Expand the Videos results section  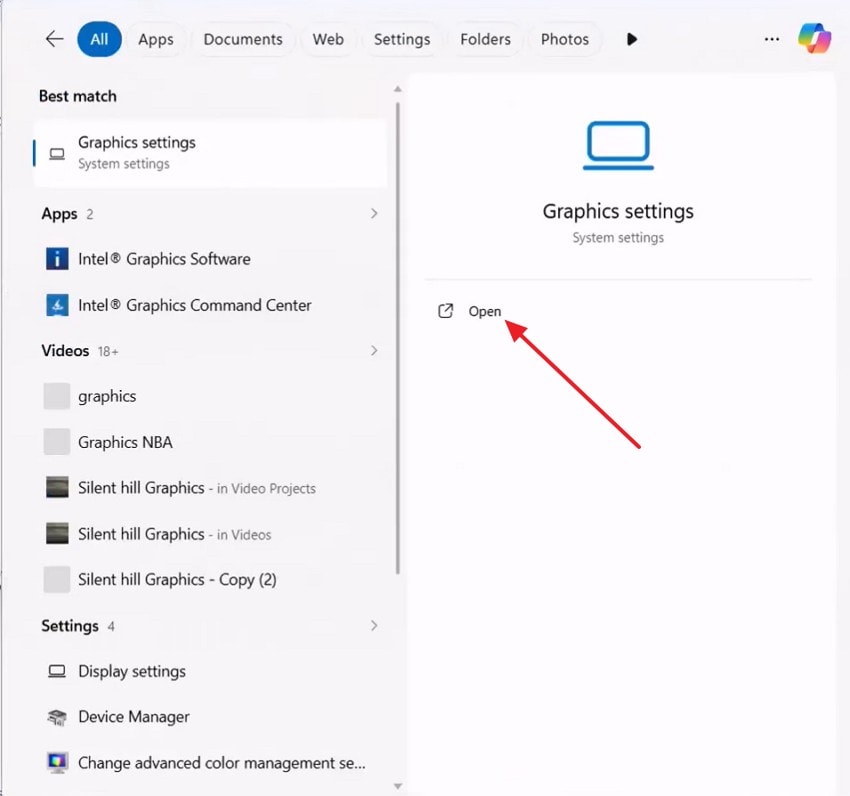point(374,350)
